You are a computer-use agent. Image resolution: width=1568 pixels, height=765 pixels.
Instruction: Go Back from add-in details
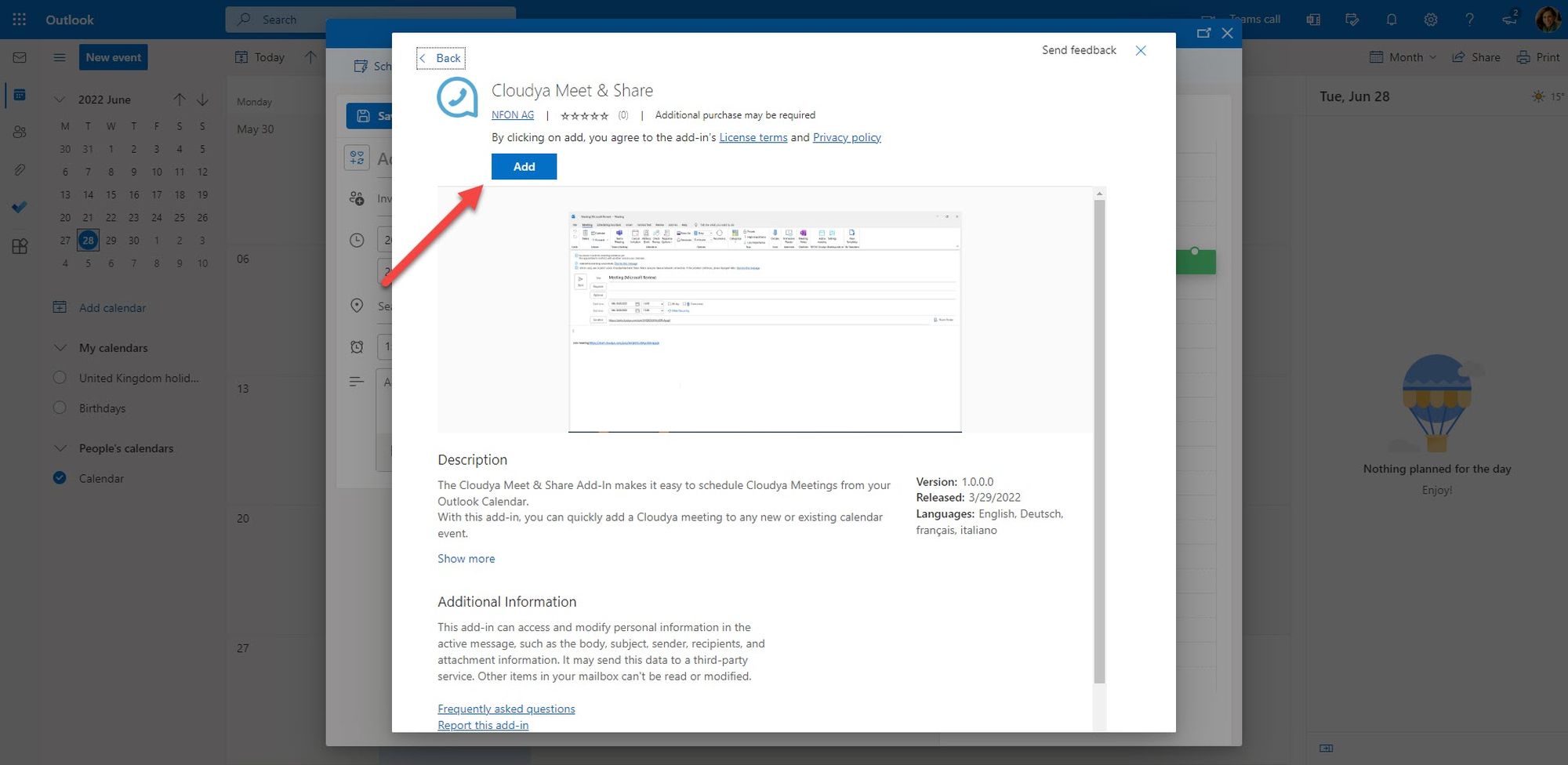(441, 58)
